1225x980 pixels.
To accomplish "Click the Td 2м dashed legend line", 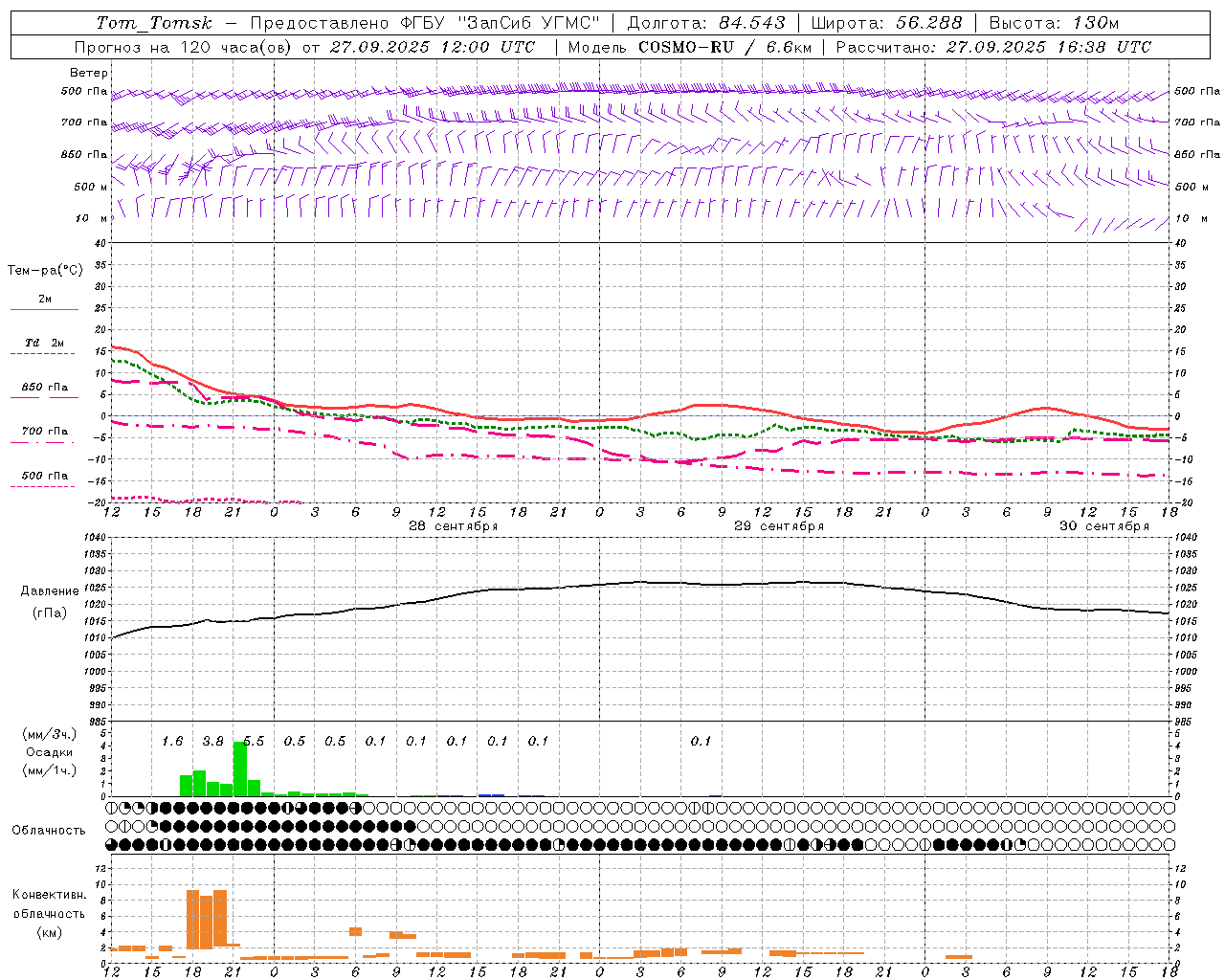I will pyautogui.click(x=44, y=353).
